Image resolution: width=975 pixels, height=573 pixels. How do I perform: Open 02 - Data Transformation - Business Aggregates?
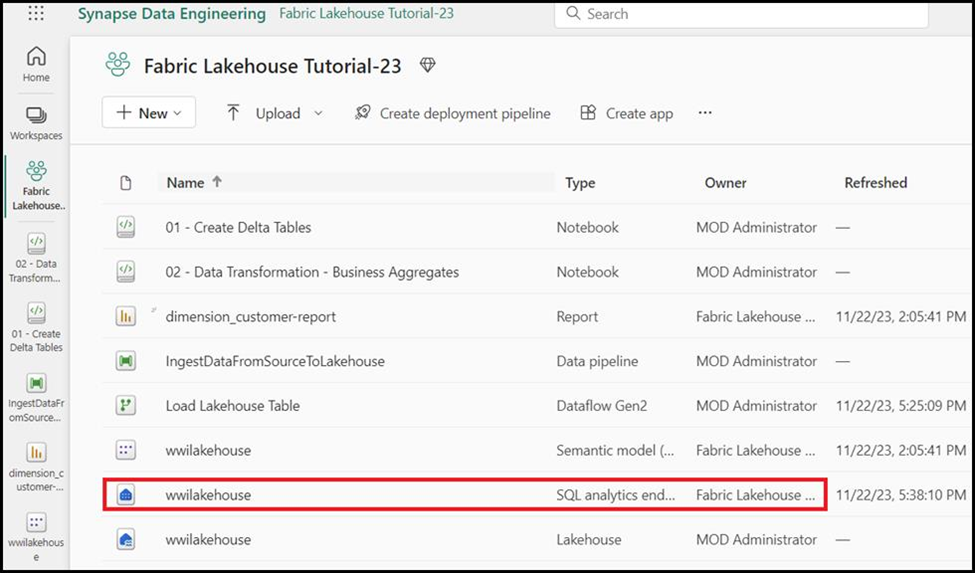[312, 272]
